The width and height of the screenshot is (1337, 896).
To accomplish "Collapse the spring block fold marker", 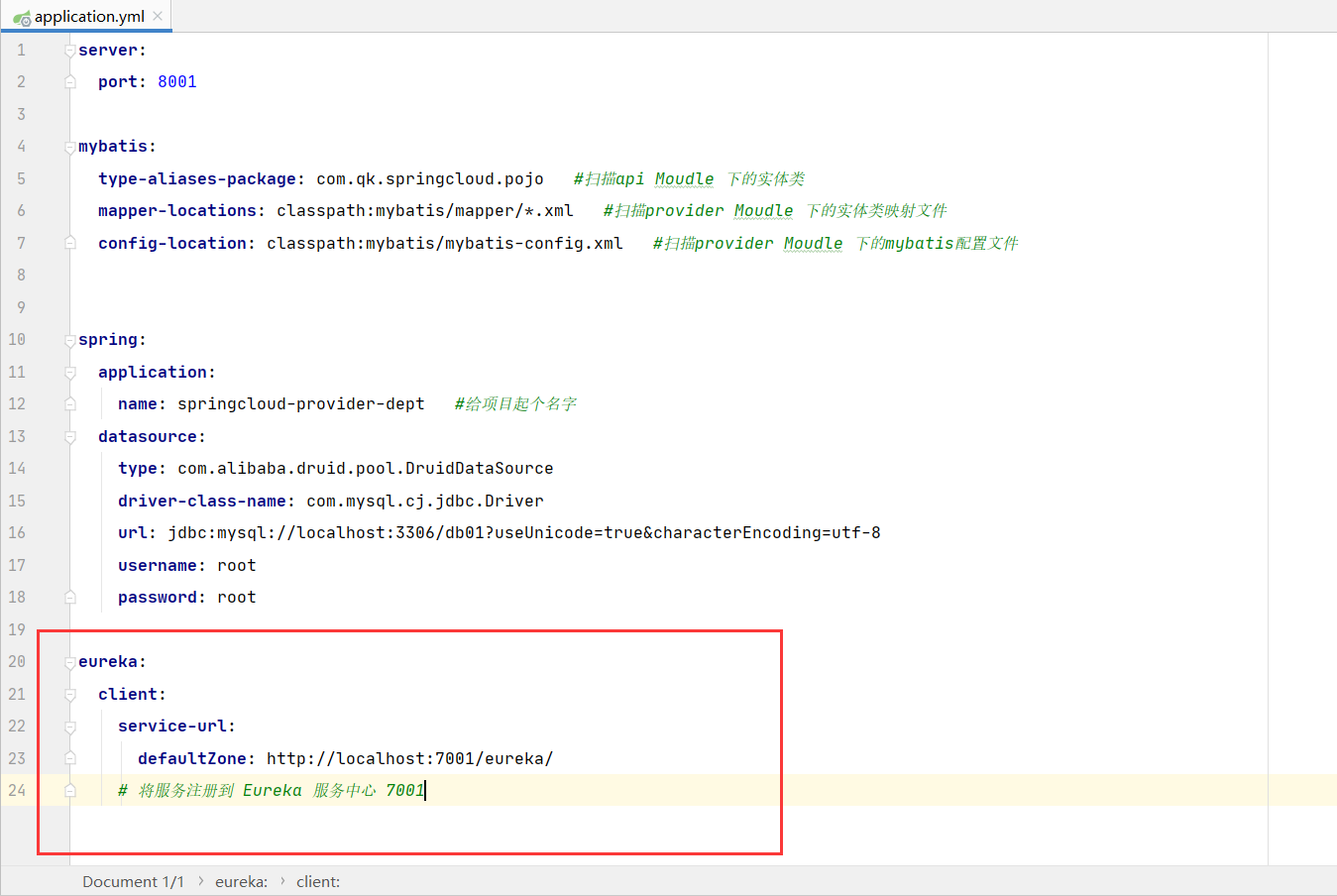I will click(70, 340).
